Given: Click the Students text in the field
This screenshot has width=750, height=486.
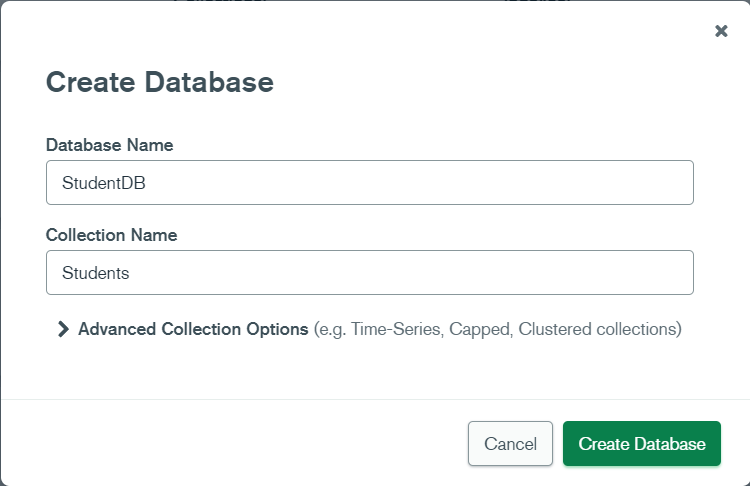Looking at the screenshot, I should click(95, 273).
